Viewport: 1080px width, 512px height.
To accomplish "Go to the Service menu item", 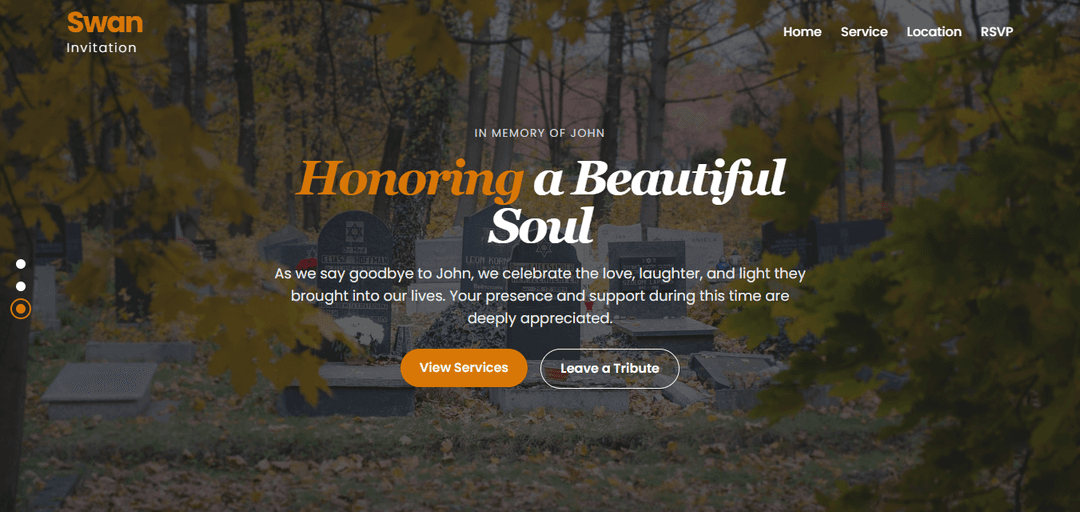I will pos(864,32).
